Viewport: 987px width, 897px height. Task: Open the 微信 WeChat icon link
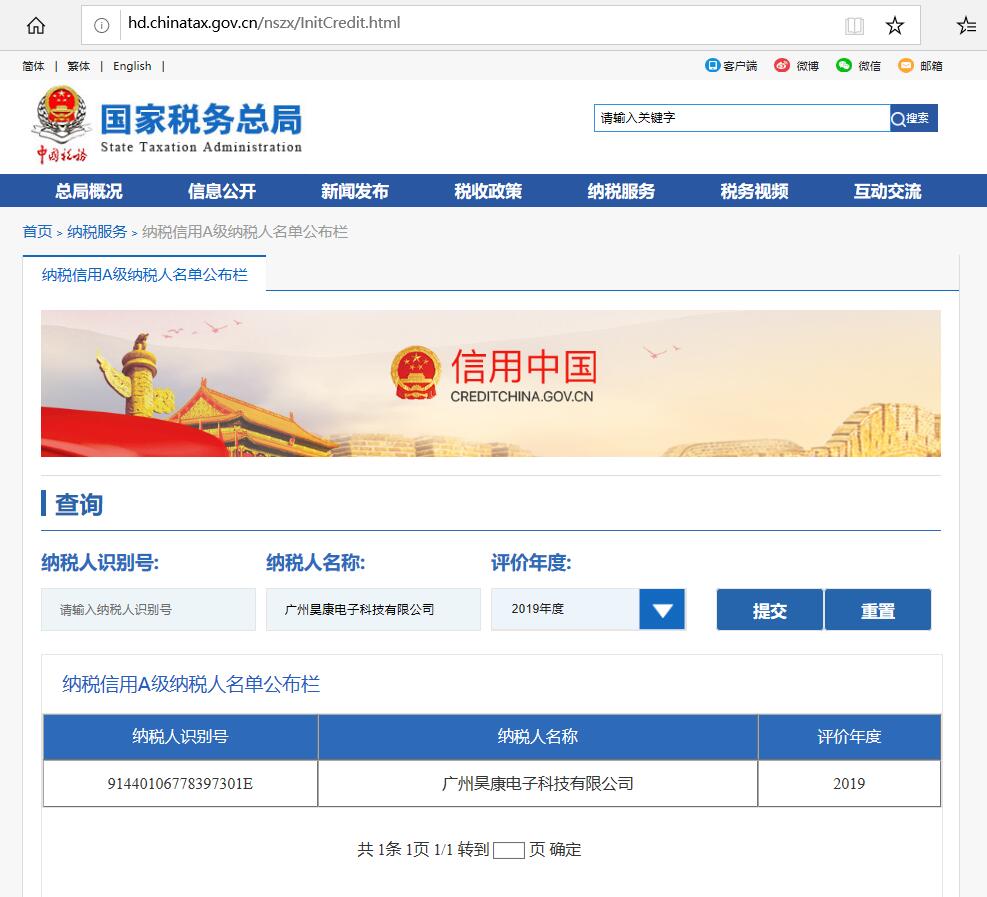click(x=844, y=66)
